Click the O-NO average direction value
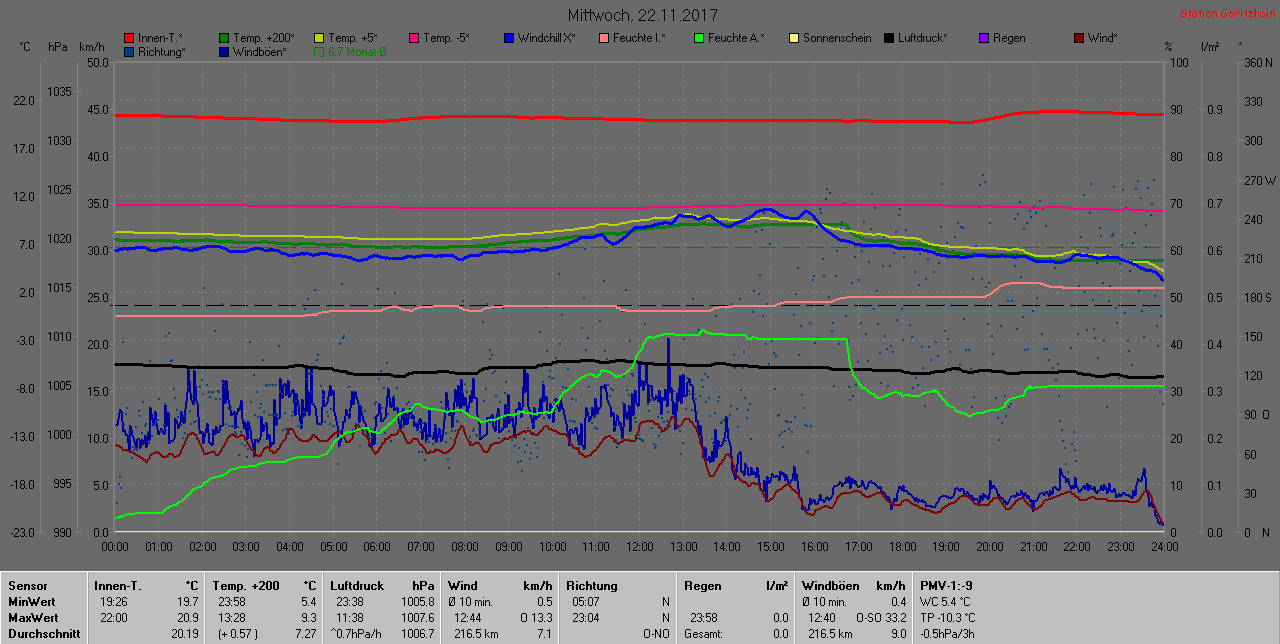Screen dimensions: 1280x644 tap(656, 634)
